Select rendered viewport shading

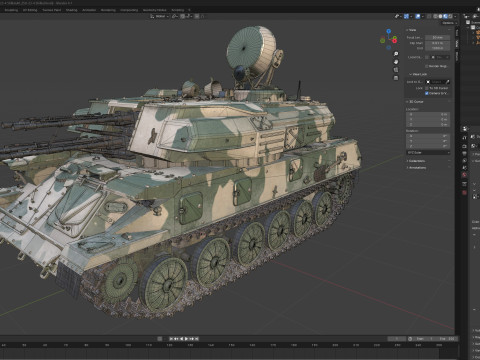tap(450, 16)
